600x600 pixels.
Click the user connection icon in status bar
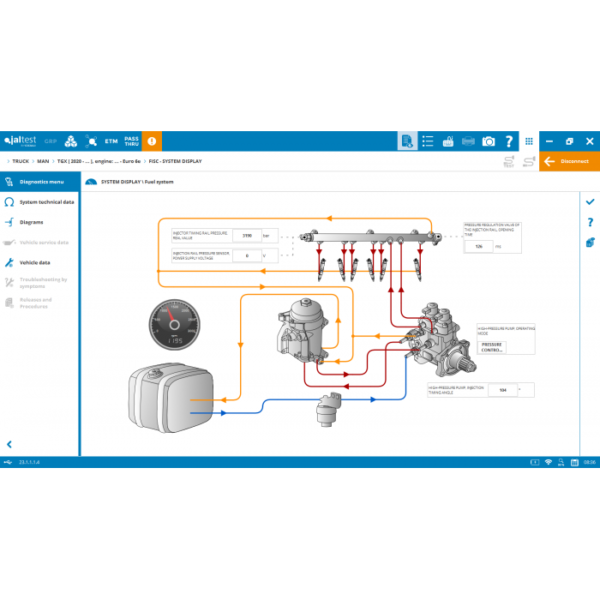(561, 462)
